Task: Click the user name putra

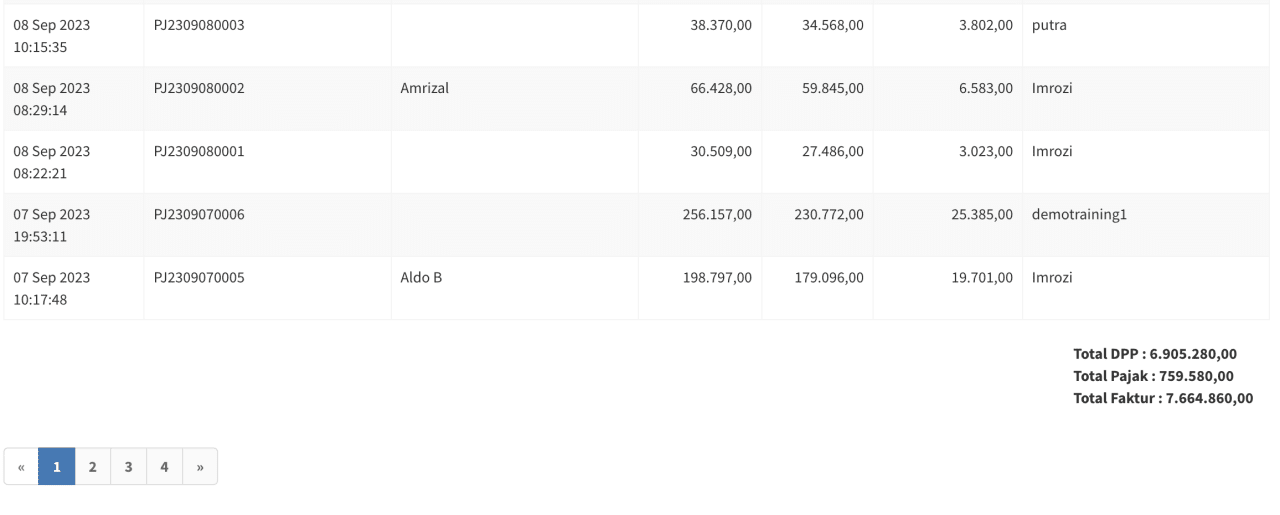Action: click(x=1049, y=25)
